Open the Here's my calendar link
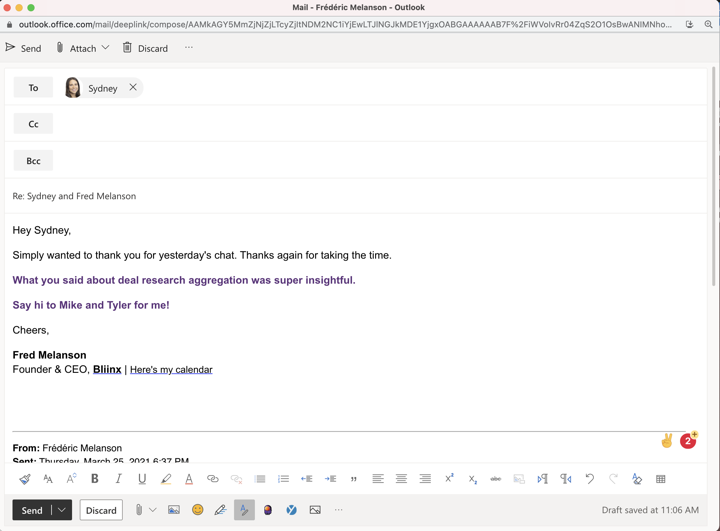Viewport: 720px width, 531px height. click(x=171, y=370)
